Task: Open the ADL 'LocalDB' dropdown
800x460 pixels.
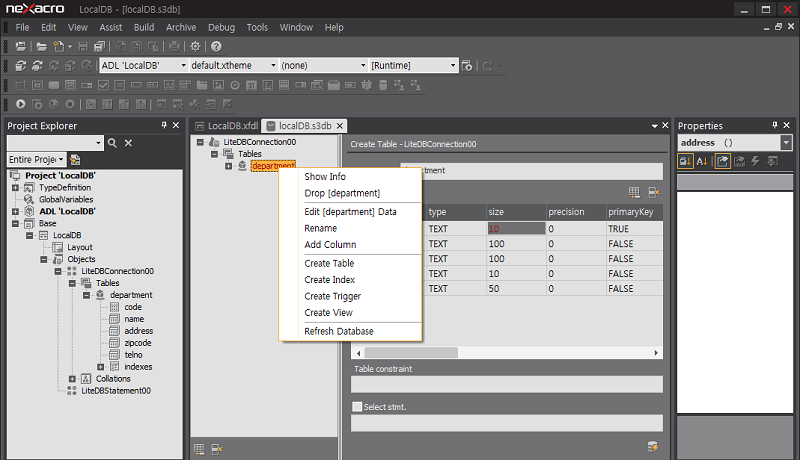Action: tap(184, 66)
